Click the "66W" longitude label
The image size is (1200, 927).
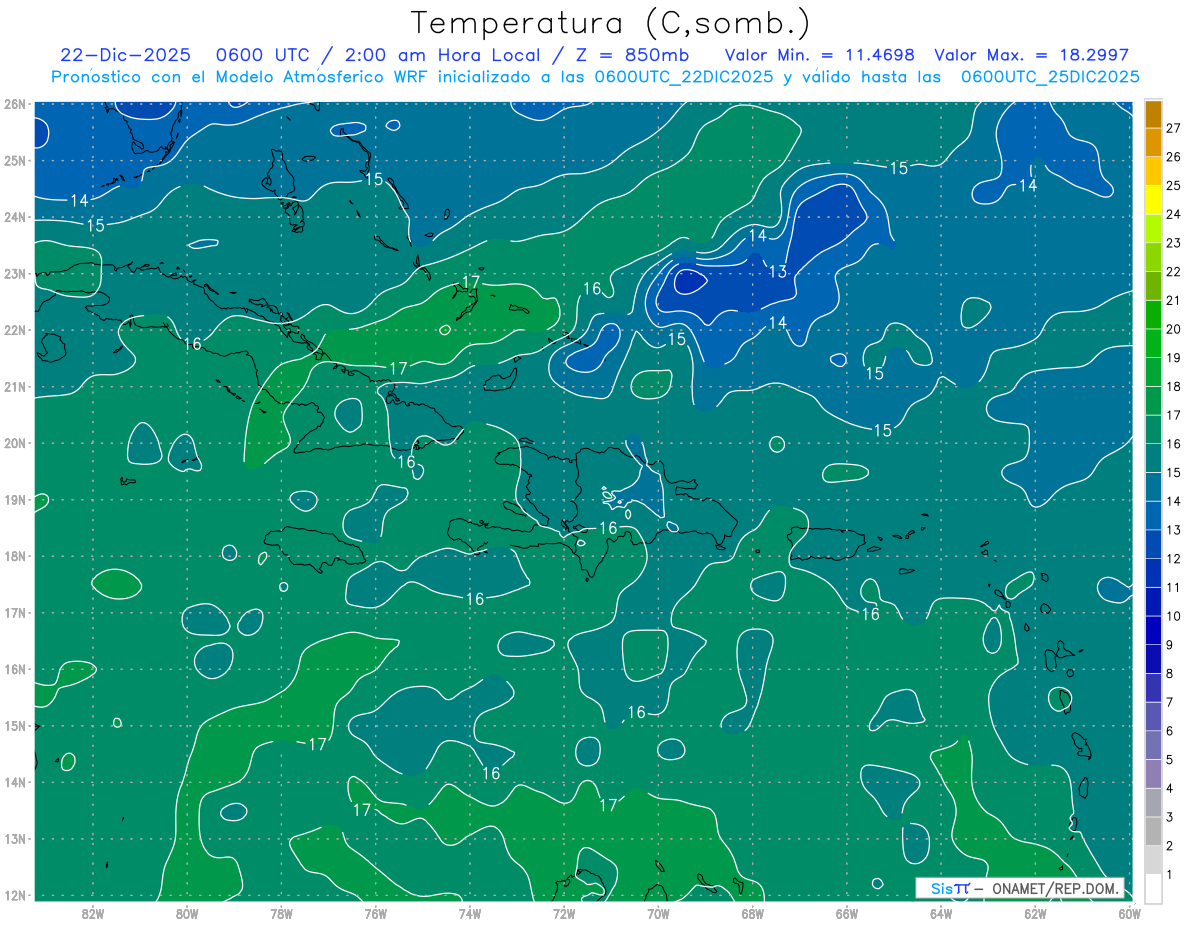(x=847, y=913)
